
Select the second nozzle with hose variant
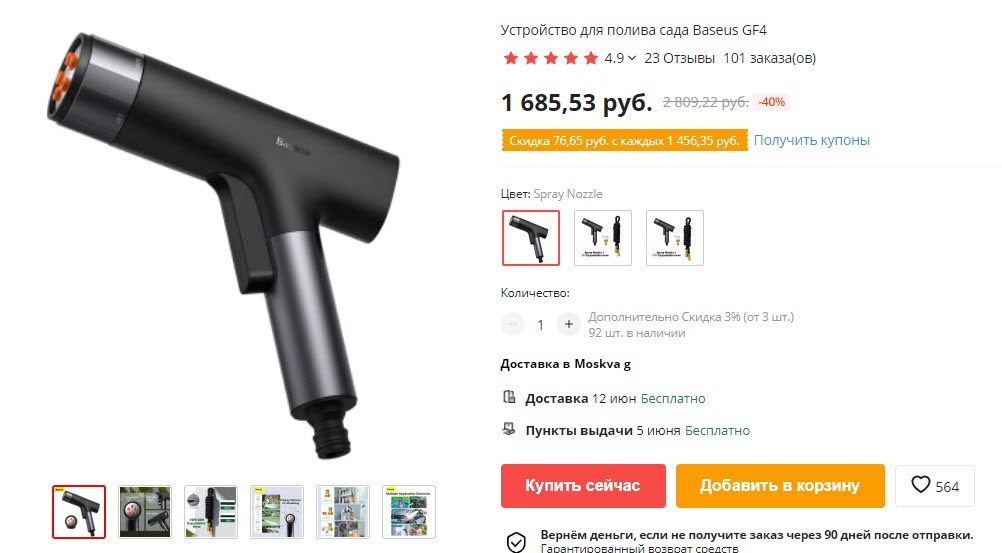603,238
